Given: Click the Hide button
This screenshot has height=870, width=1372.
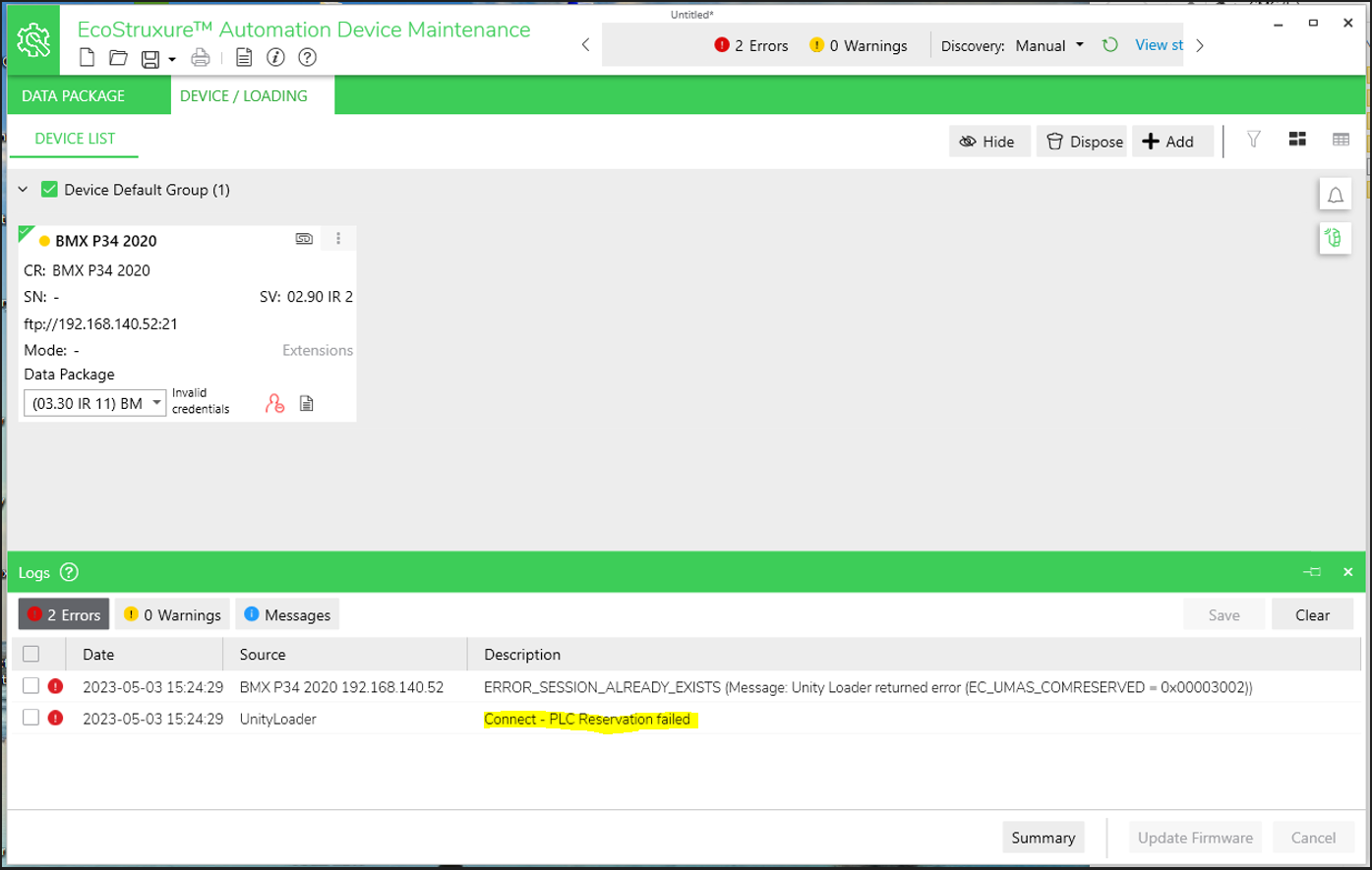Looking at the screenshot, I should [989, 142].
